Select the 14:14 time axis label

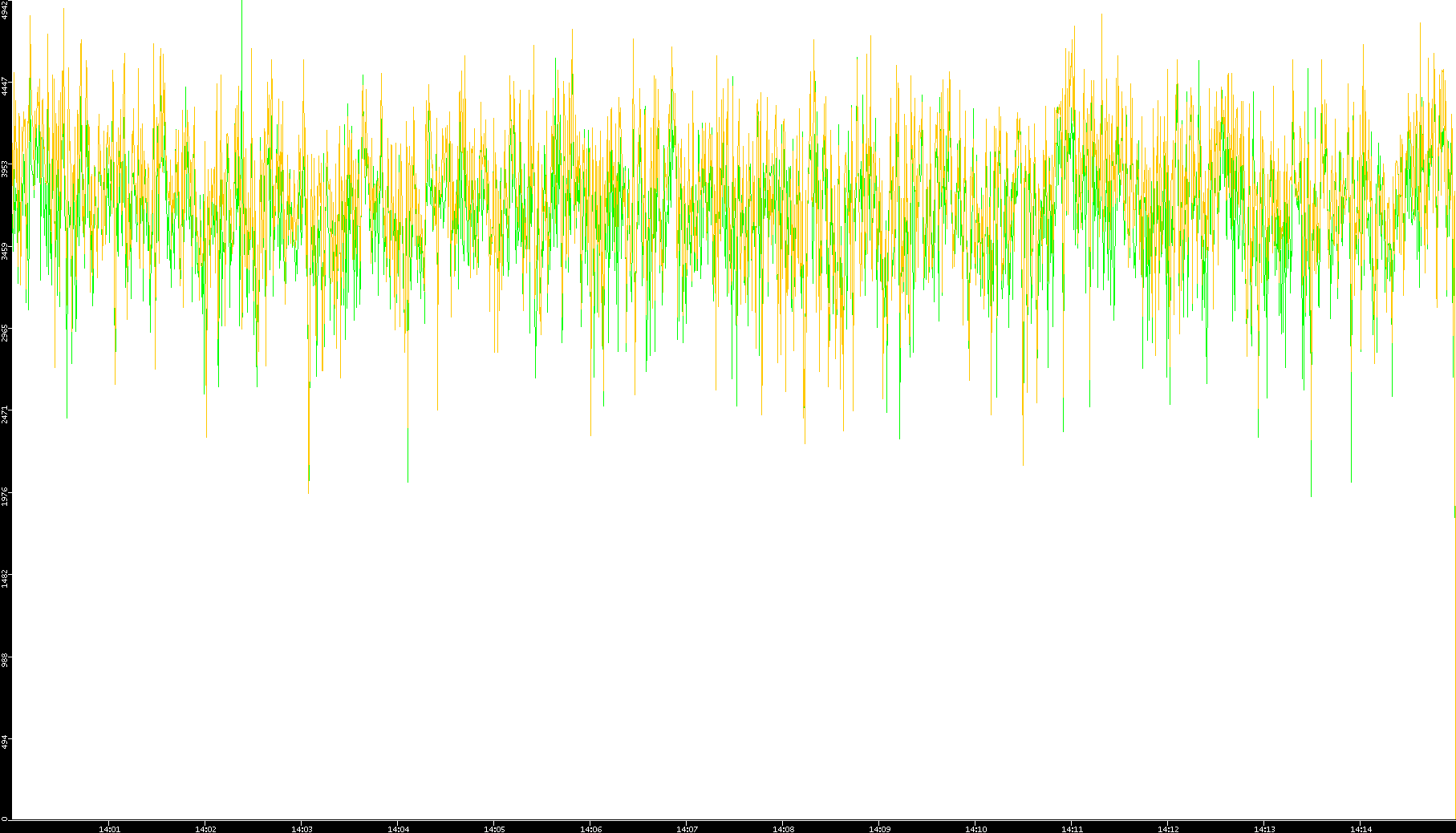[x=1361, y=829]
